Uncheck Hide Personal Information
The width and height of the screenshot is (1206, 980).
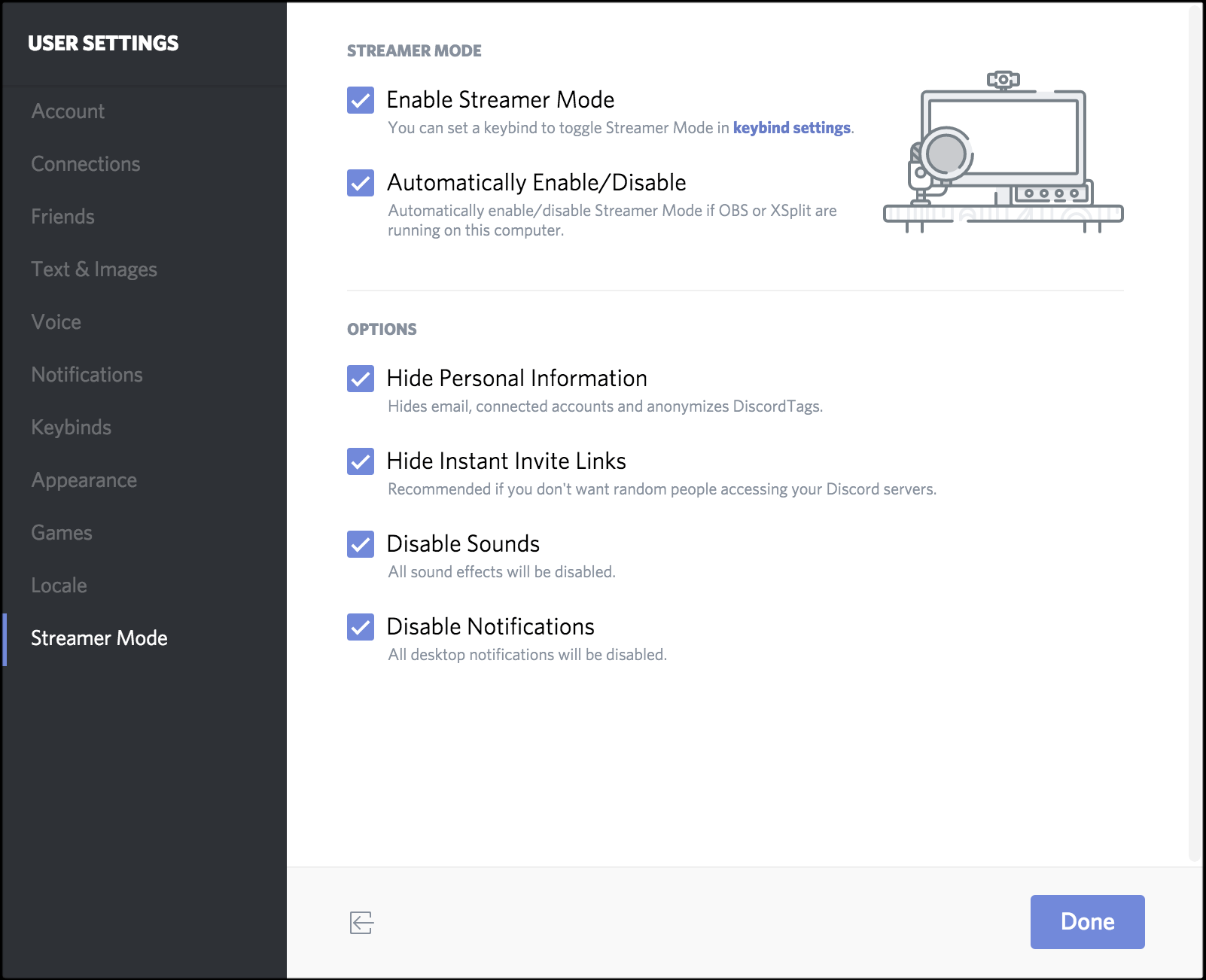361,379
